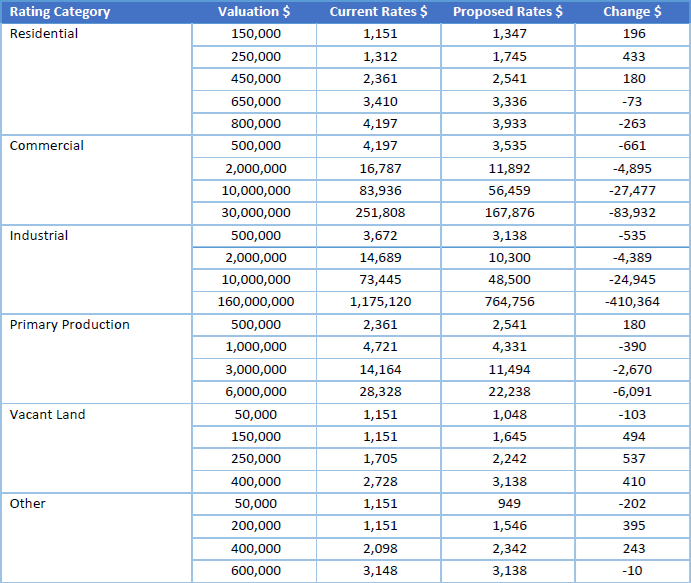The height and width of the screenshot is (583, 691).
Task: Click the change value -27,477
Action: coord(632,191)
